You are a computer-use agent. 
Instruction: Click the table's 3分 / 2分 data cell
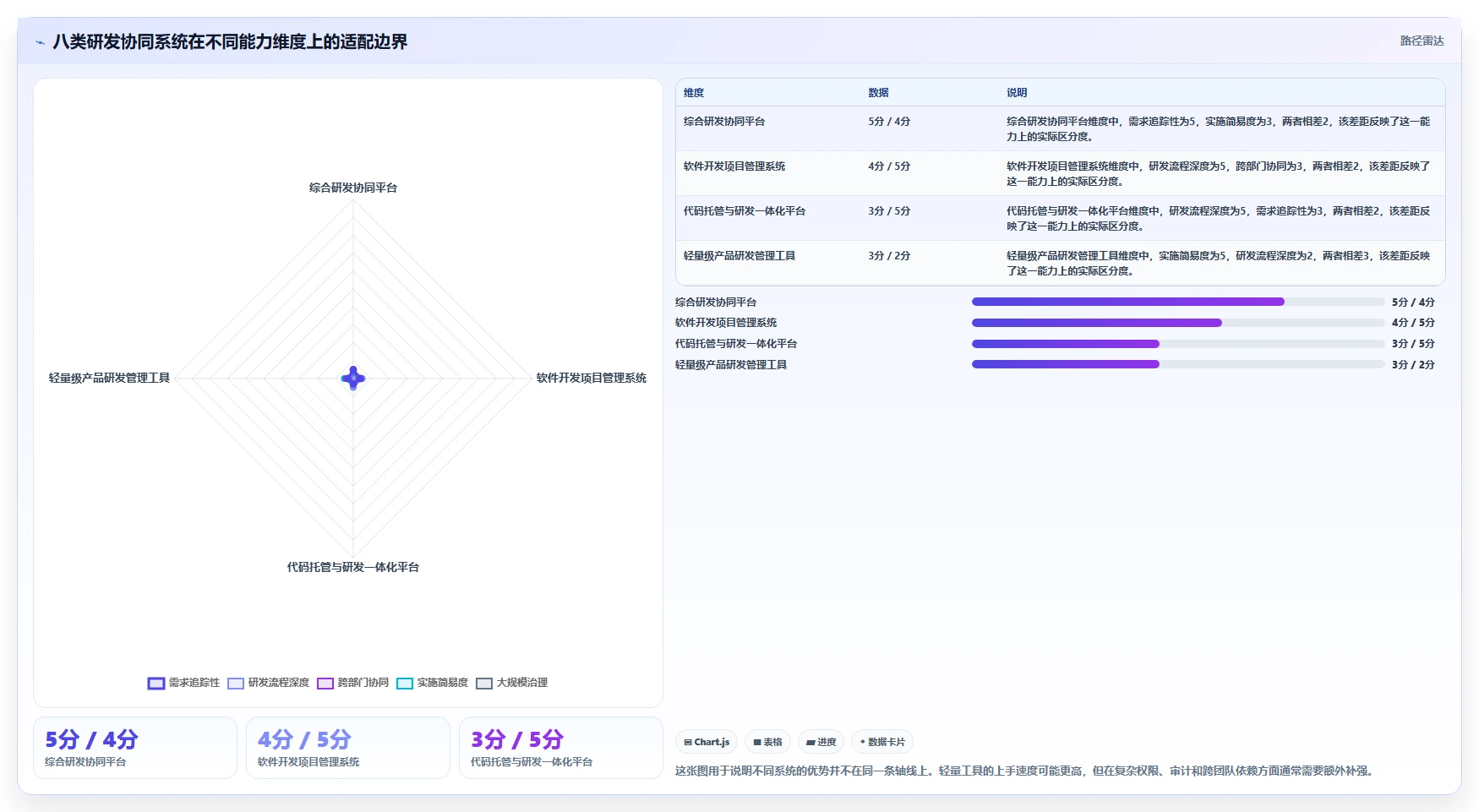pos(889,256)
